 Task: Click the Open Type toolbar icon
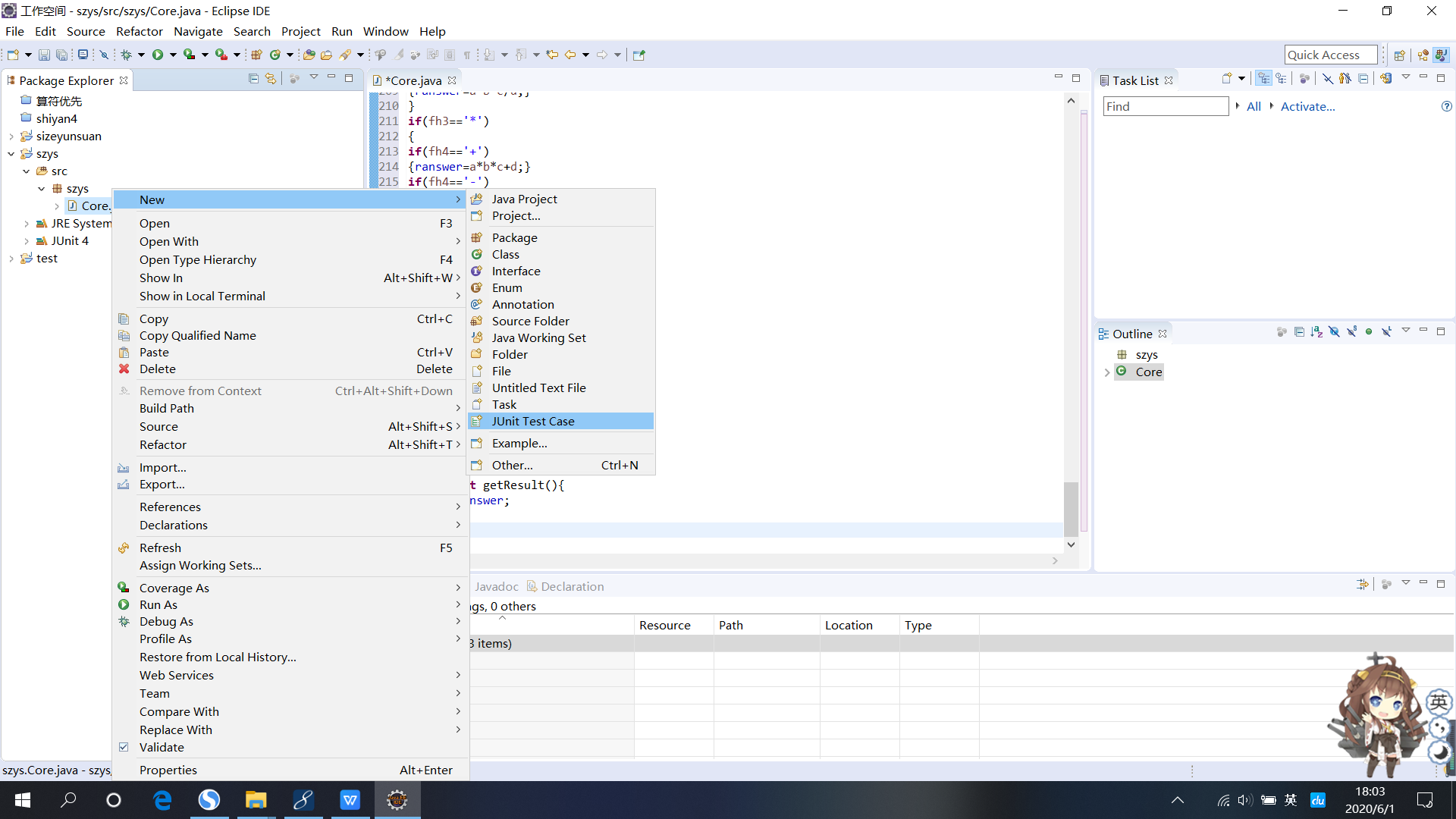coord(309,55)
